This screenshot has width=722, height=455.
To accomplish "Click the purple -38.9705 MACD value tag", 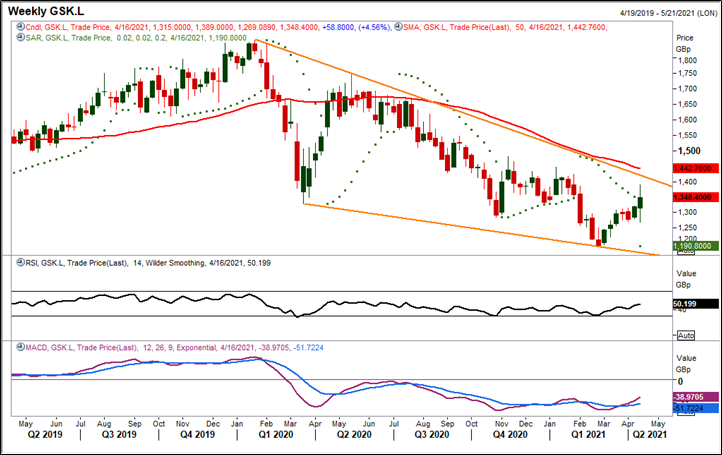I will tap(695, 397).
